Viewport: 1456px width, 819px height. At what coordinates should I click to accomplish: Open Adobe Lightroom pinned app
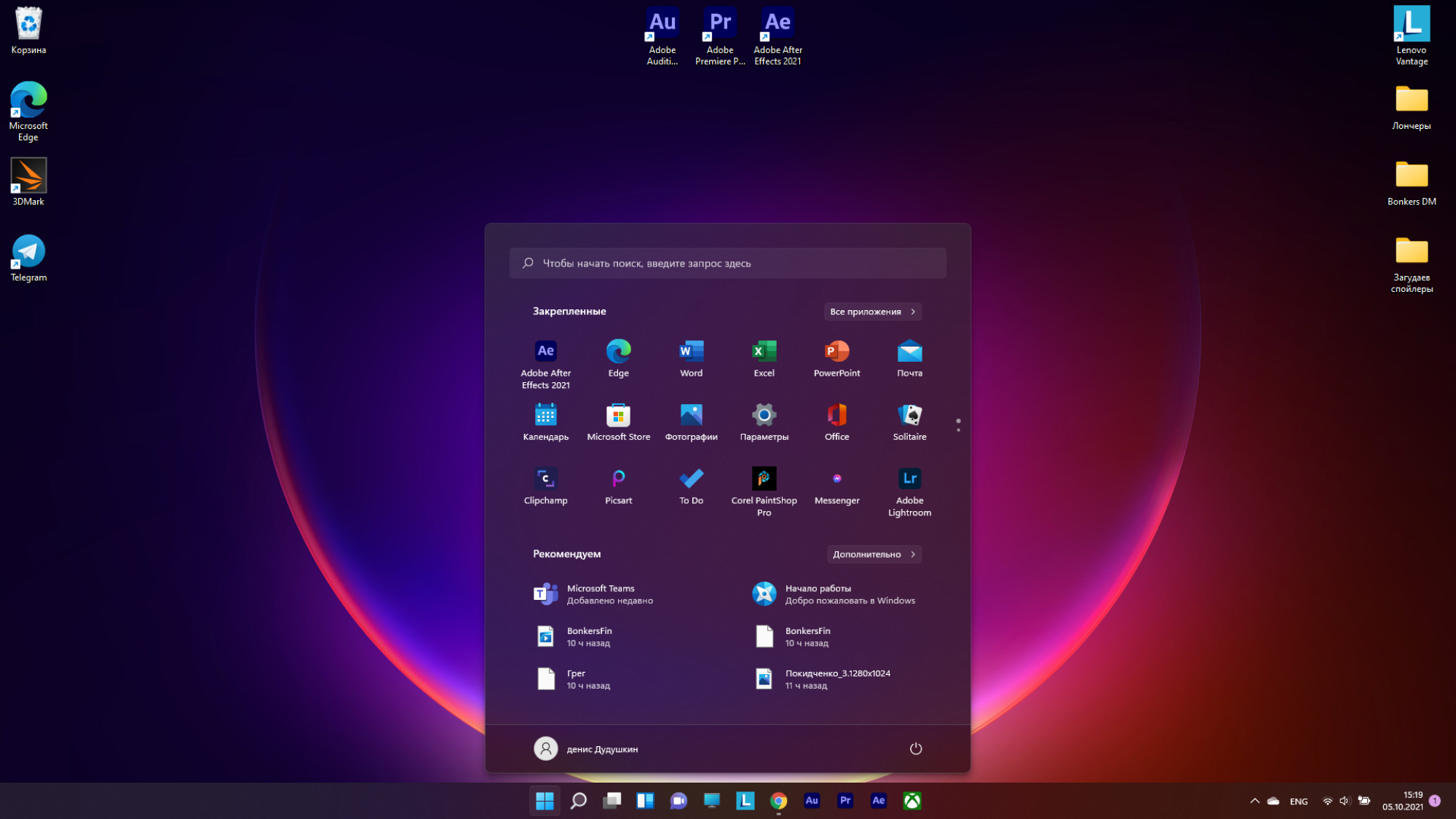(x=909, y=491)
